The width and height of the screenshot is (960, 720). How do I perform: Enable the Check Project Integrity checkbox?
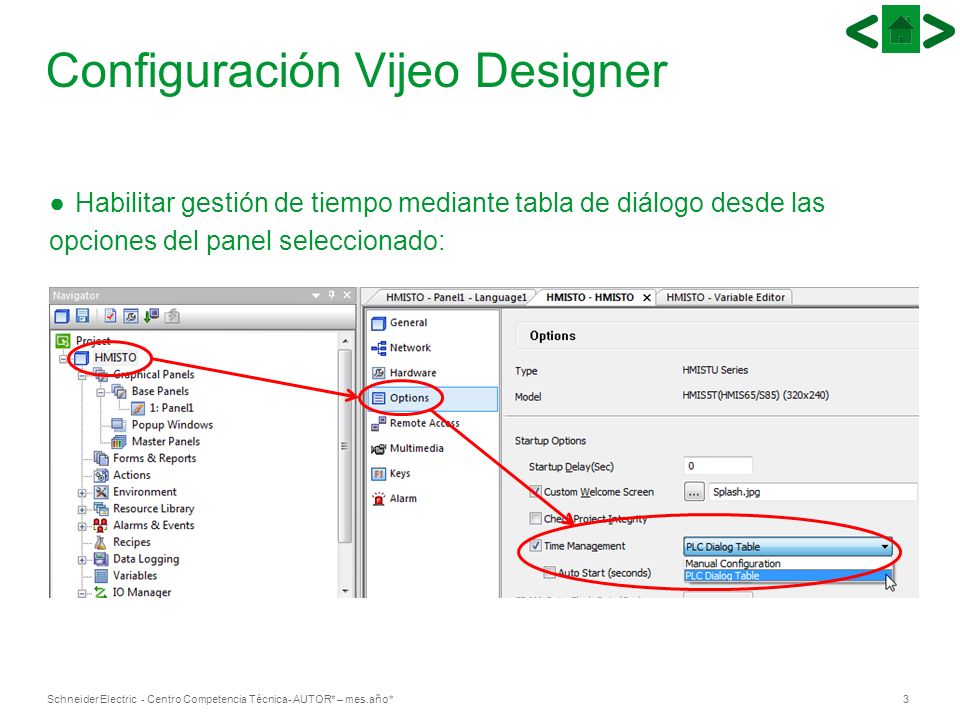pos(535,519)
